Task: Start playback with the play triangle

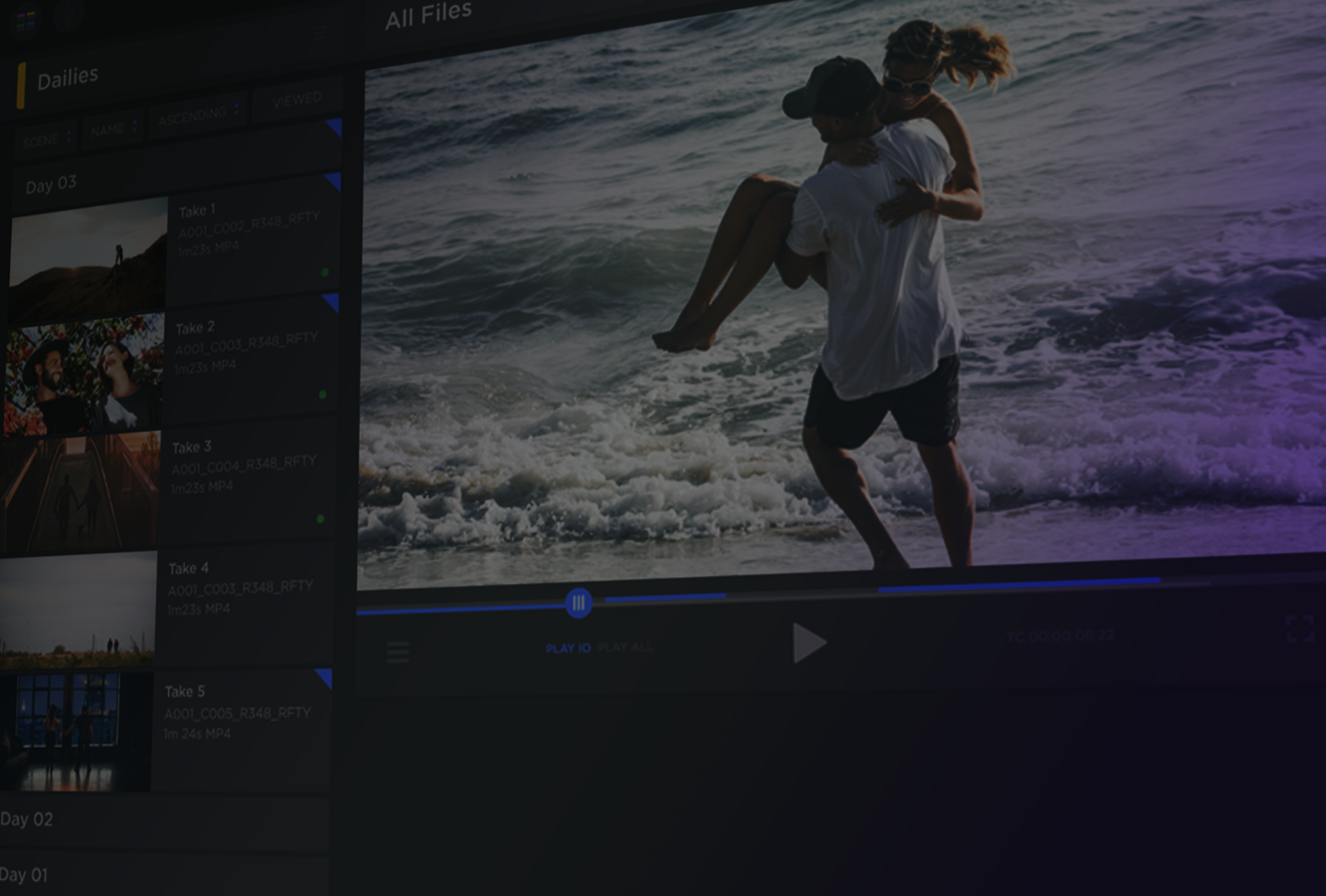Action: [809, 643]
